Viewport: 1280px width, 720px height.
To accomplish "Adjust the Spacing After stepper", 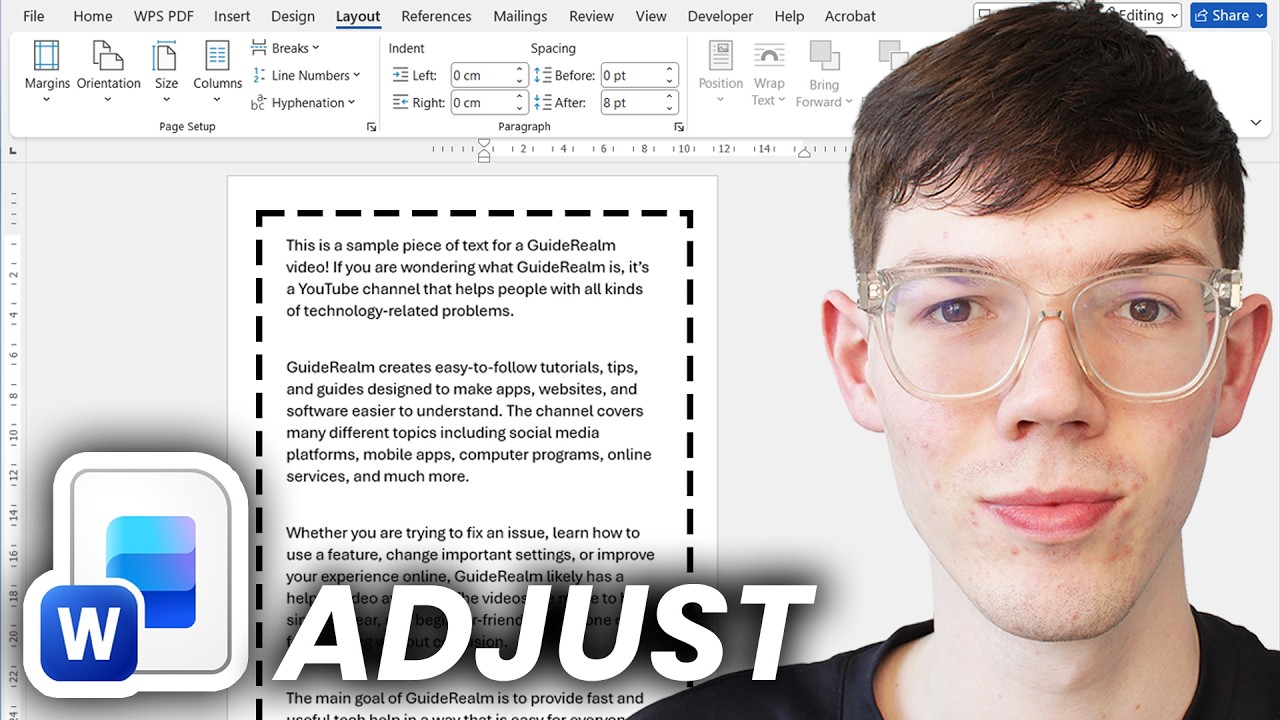I will [x=669, y=102].
